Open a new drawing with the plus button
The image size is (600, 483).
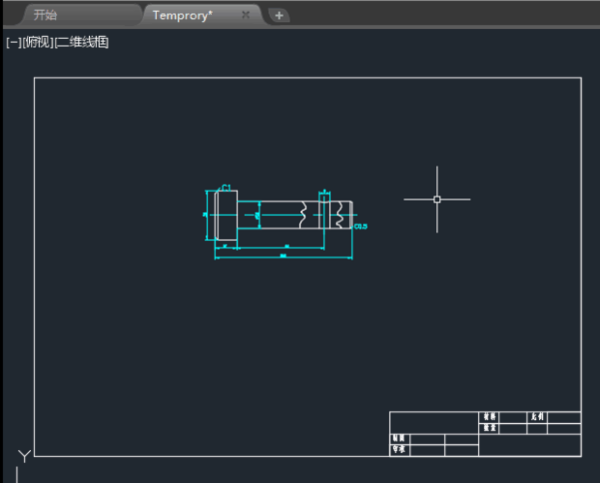(x=279, y=15)
